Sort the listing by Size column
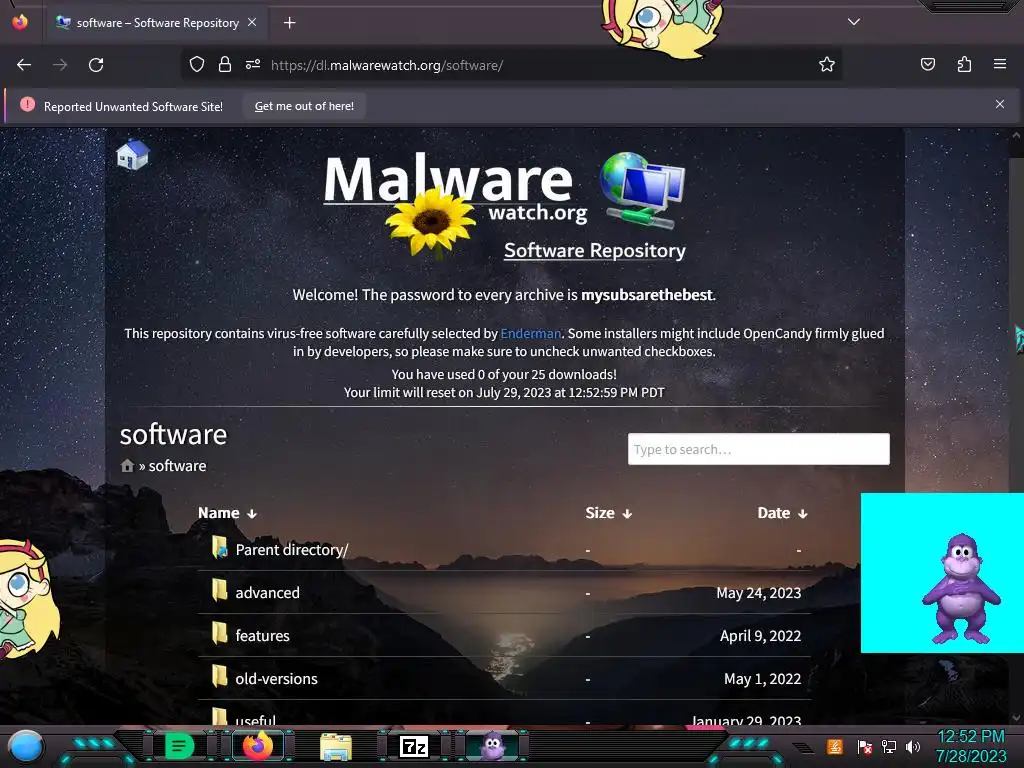The width and height of the screenshot is (1024, 768). coord(609,513)
